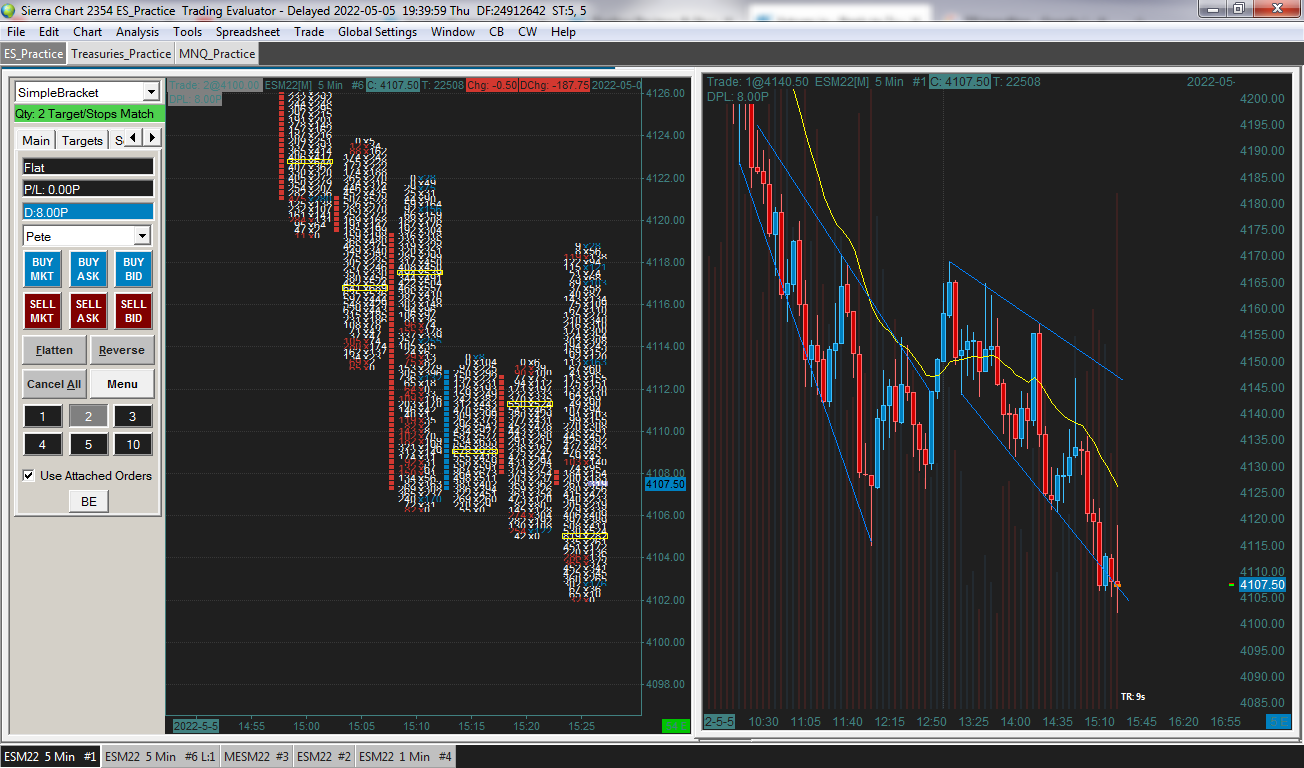
Task: Click the 4107.50 price label on footprint chart
Action: coord(665,484)
